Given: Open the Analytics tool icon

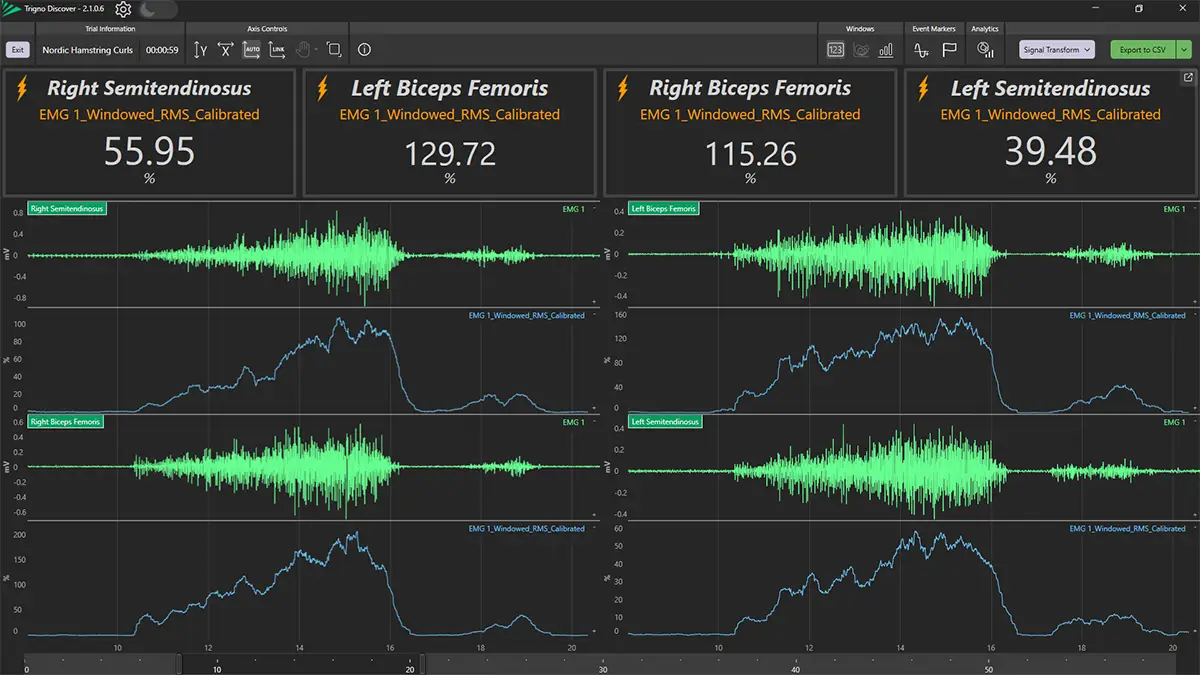Looking at the screenshot, I should tap(985, 50).
